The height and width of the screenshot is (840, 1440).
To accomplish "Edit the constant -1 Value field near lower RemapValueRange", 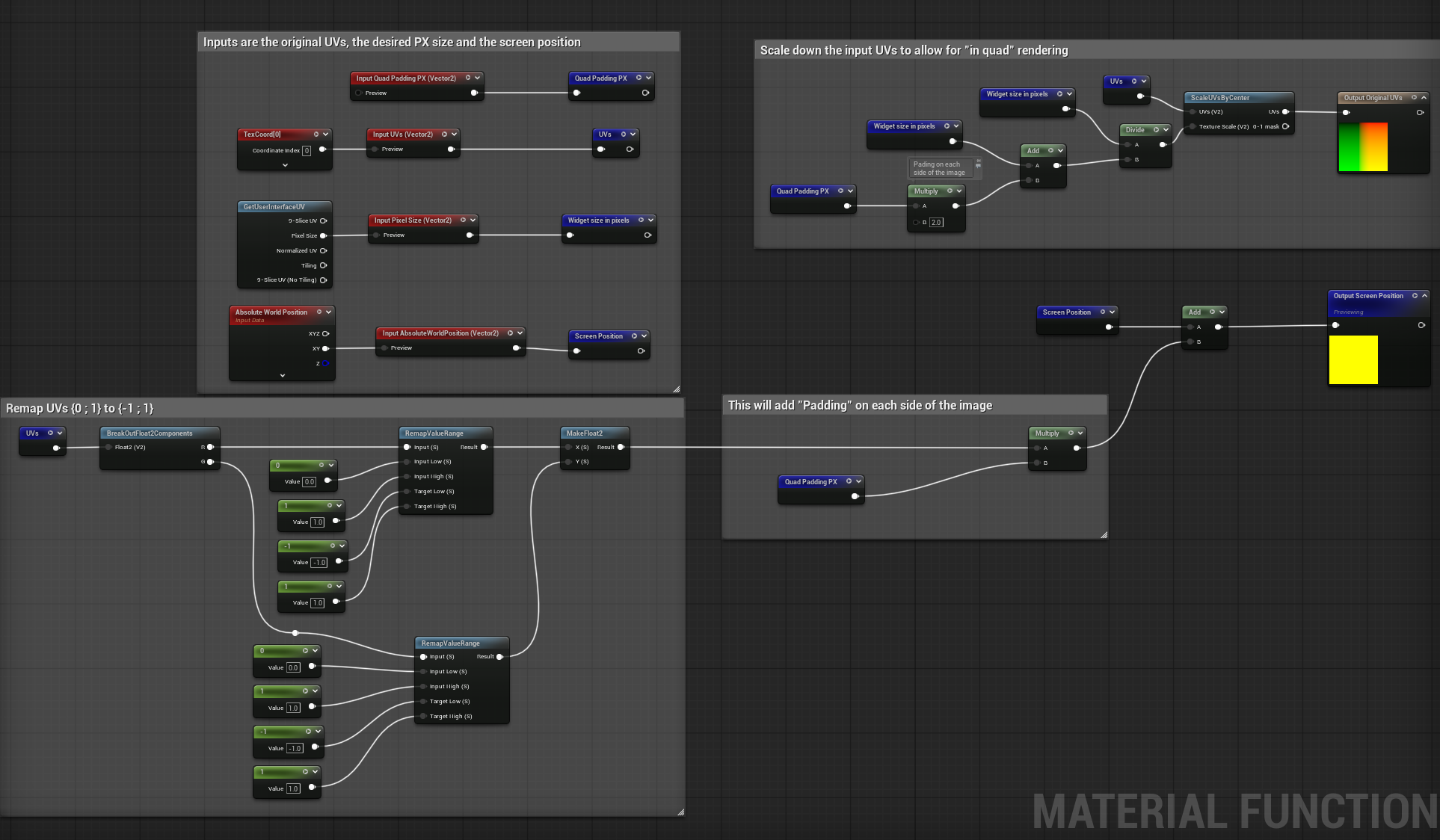I will tap(295, 748).
